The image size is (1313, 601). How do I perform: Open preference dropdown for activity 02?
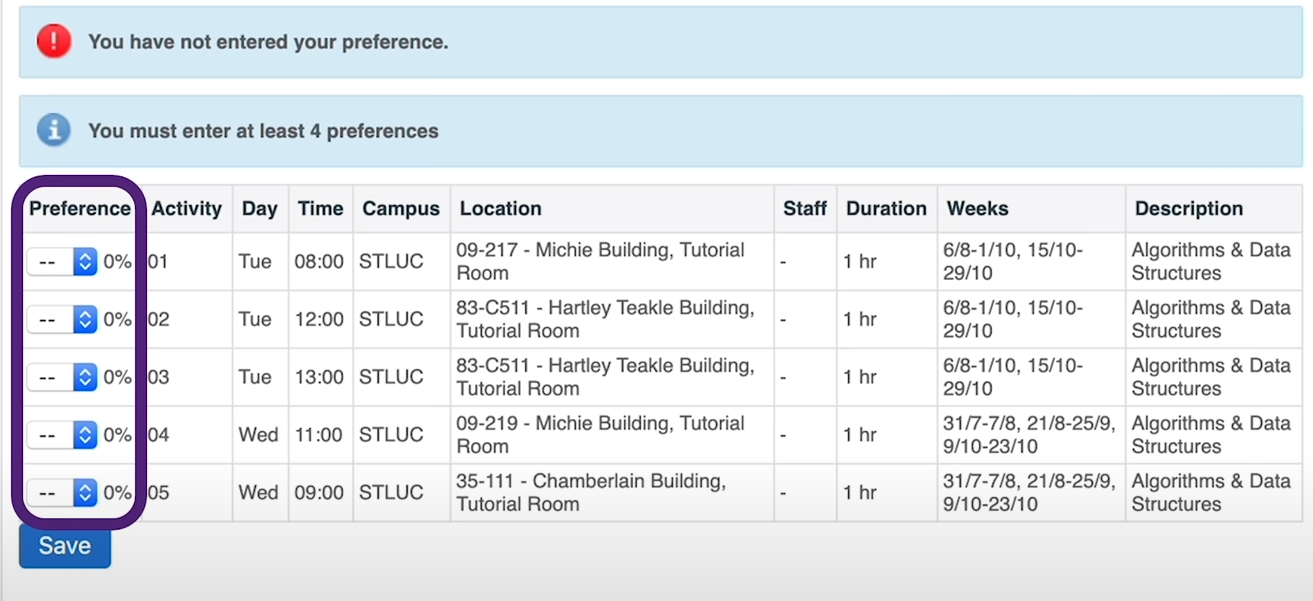pyautogui.click(x=62, y=320)
